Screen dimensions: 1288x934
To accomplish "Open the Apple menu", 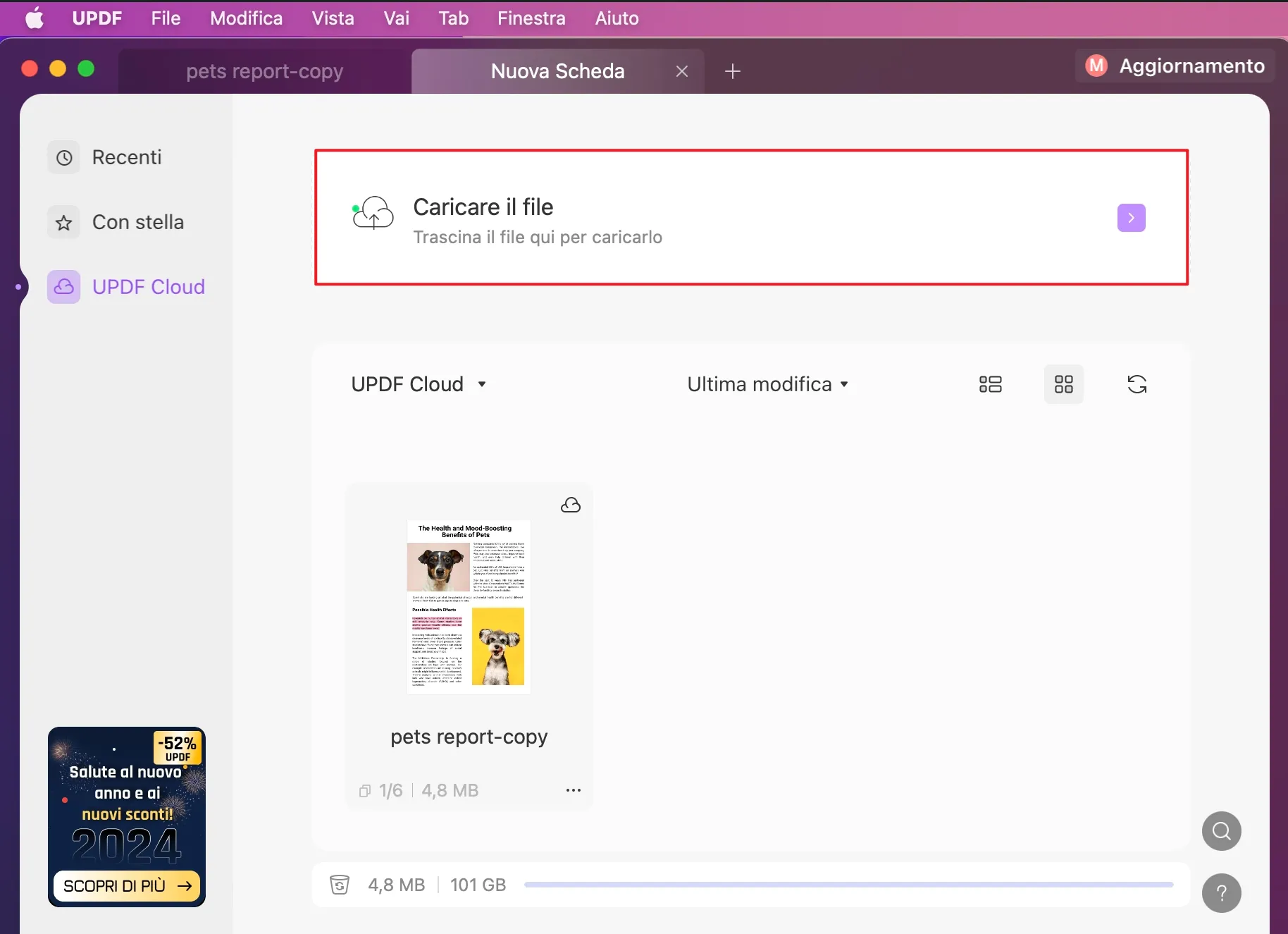I will (35, 18).
